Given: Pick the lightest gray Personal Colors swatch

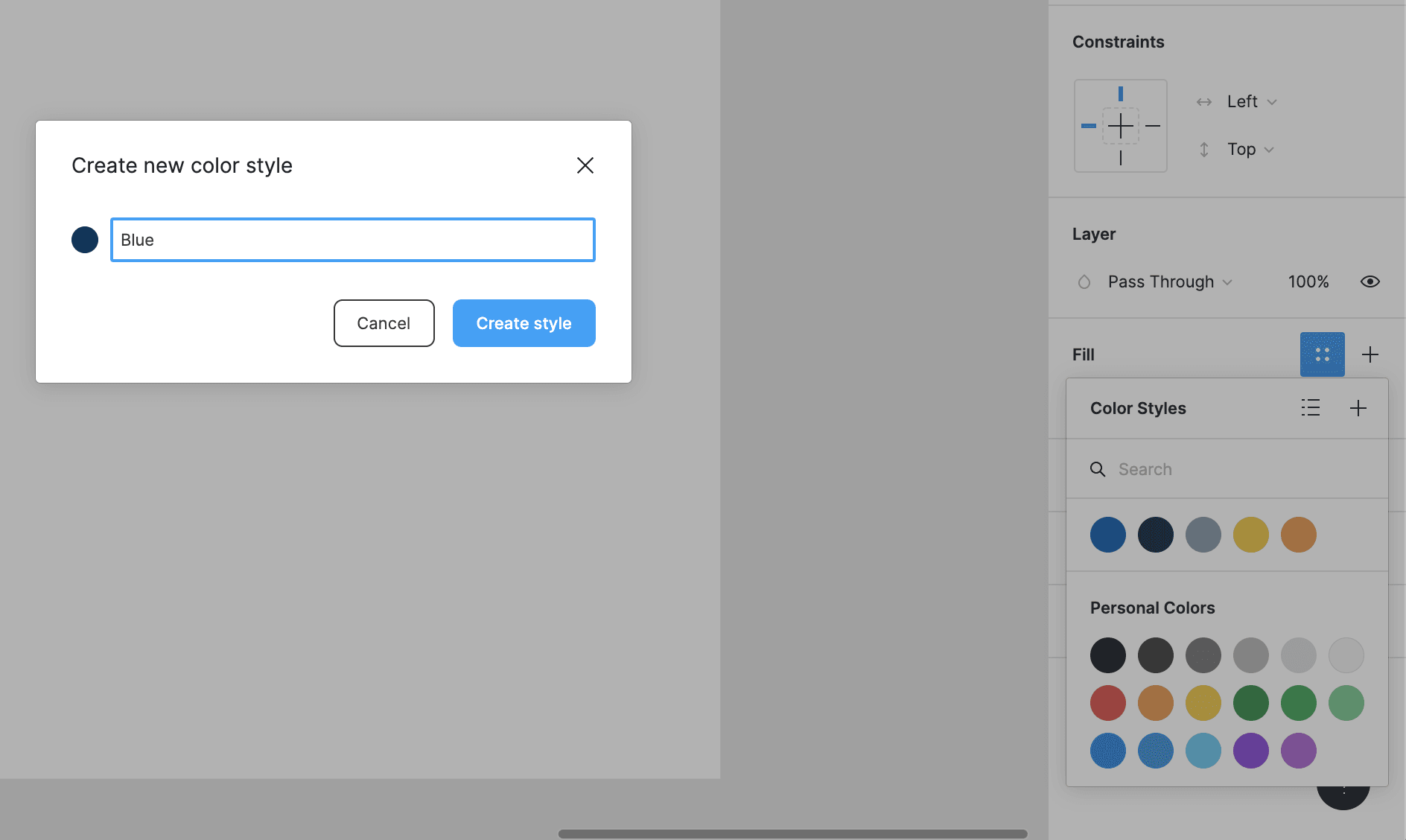Looking at the screenshot, I should pos(1346,655).
